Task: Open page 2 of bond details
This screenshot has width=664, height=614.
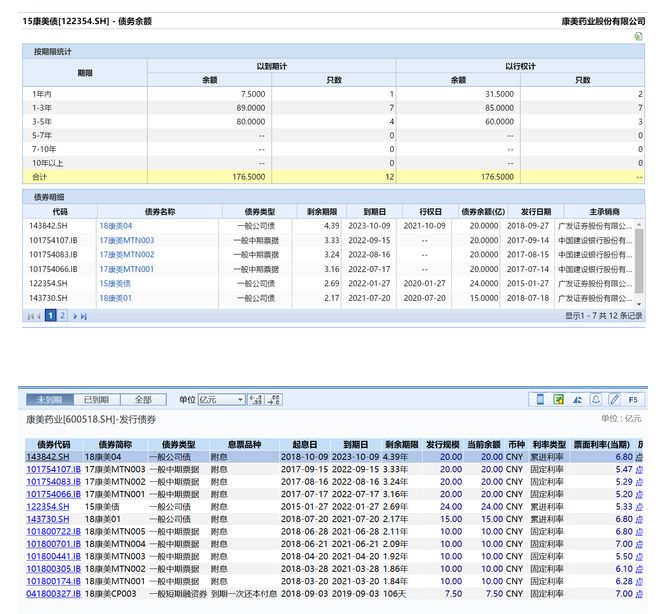Action: tap(62, 315)
